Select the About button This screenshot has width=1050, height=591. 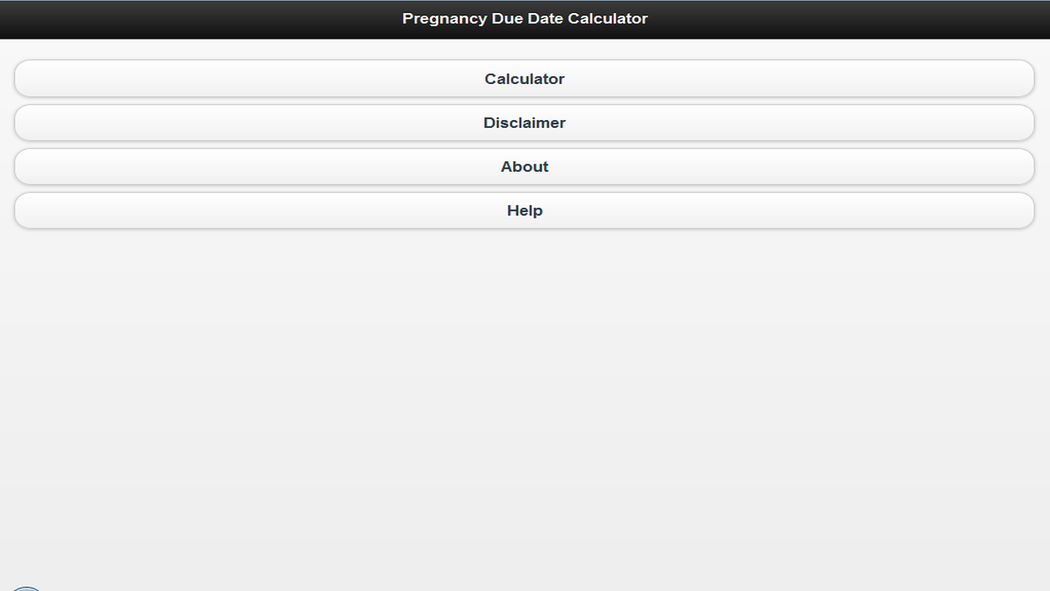click(524, 167)
